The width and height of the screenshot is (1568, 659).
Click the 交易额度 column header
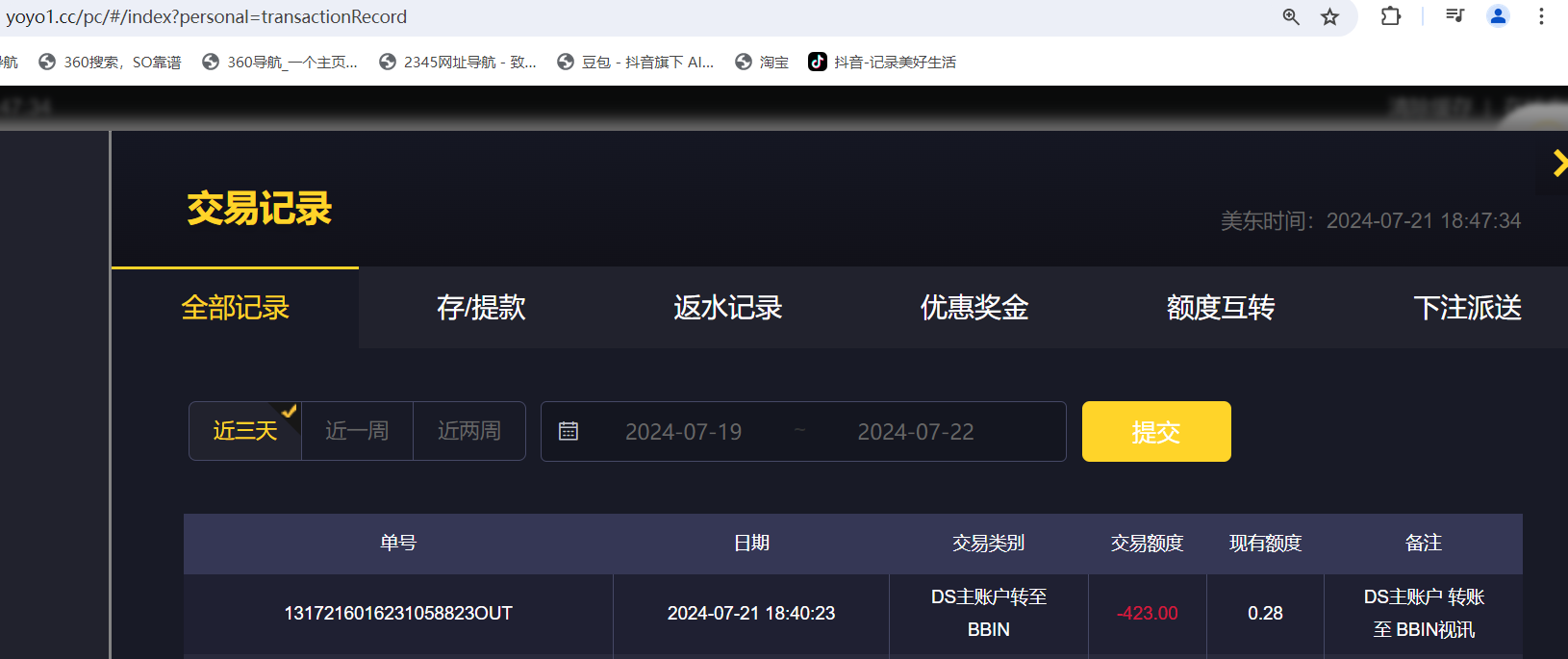coord(1148,544)
